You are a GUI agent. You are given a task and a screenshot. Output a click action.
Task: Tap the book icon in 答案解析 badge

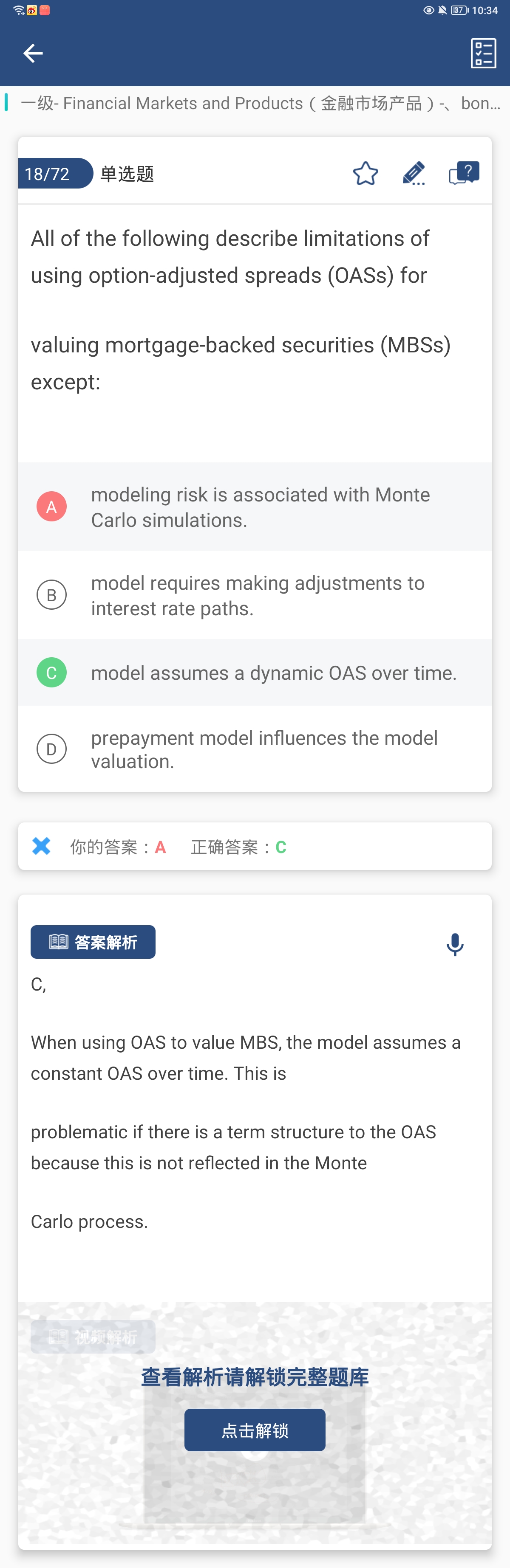59,942
